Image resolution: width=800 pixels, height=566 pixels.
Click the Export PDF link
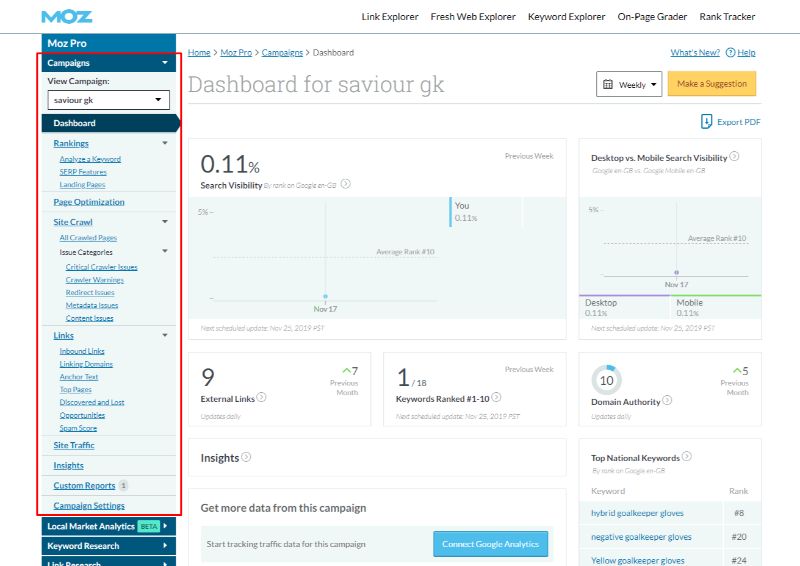(x=738, y=122)
